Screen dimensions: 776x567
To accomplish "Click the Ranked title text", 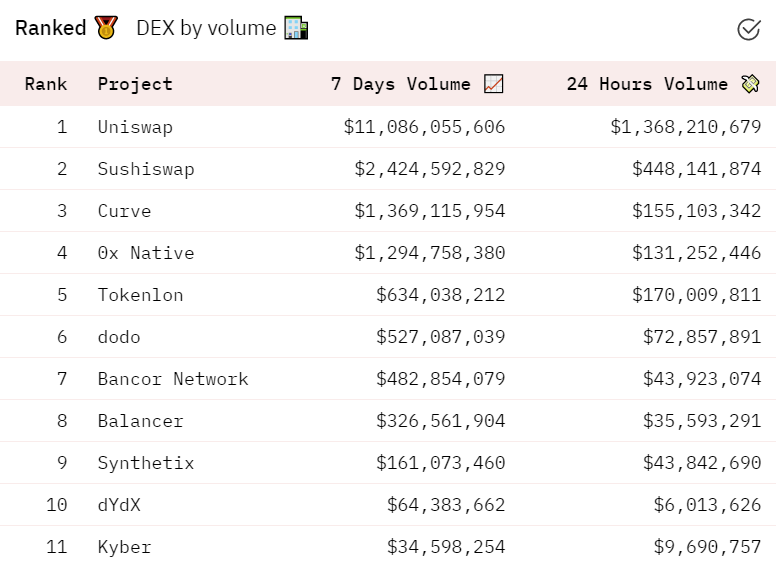I will [x=51, y=28].
